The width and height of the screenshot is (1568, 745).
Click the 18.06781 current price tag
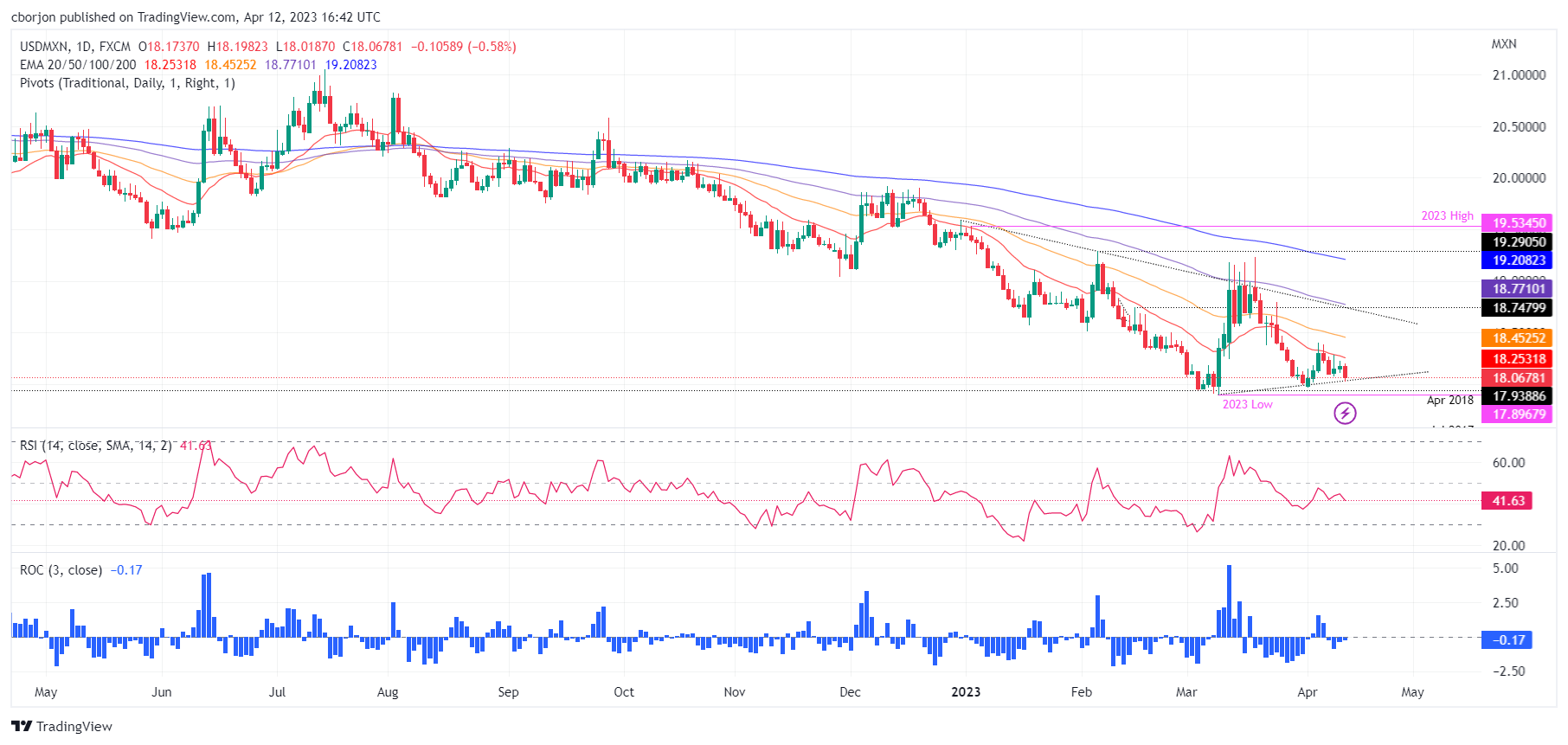tap(1519, 378)
